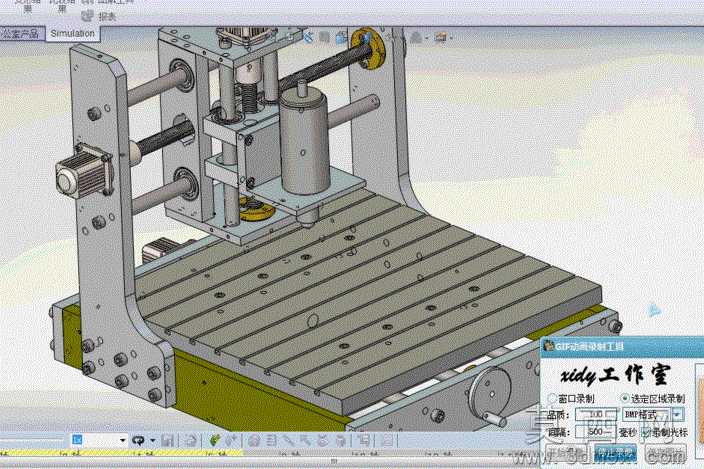Click the add key icon

232,440
